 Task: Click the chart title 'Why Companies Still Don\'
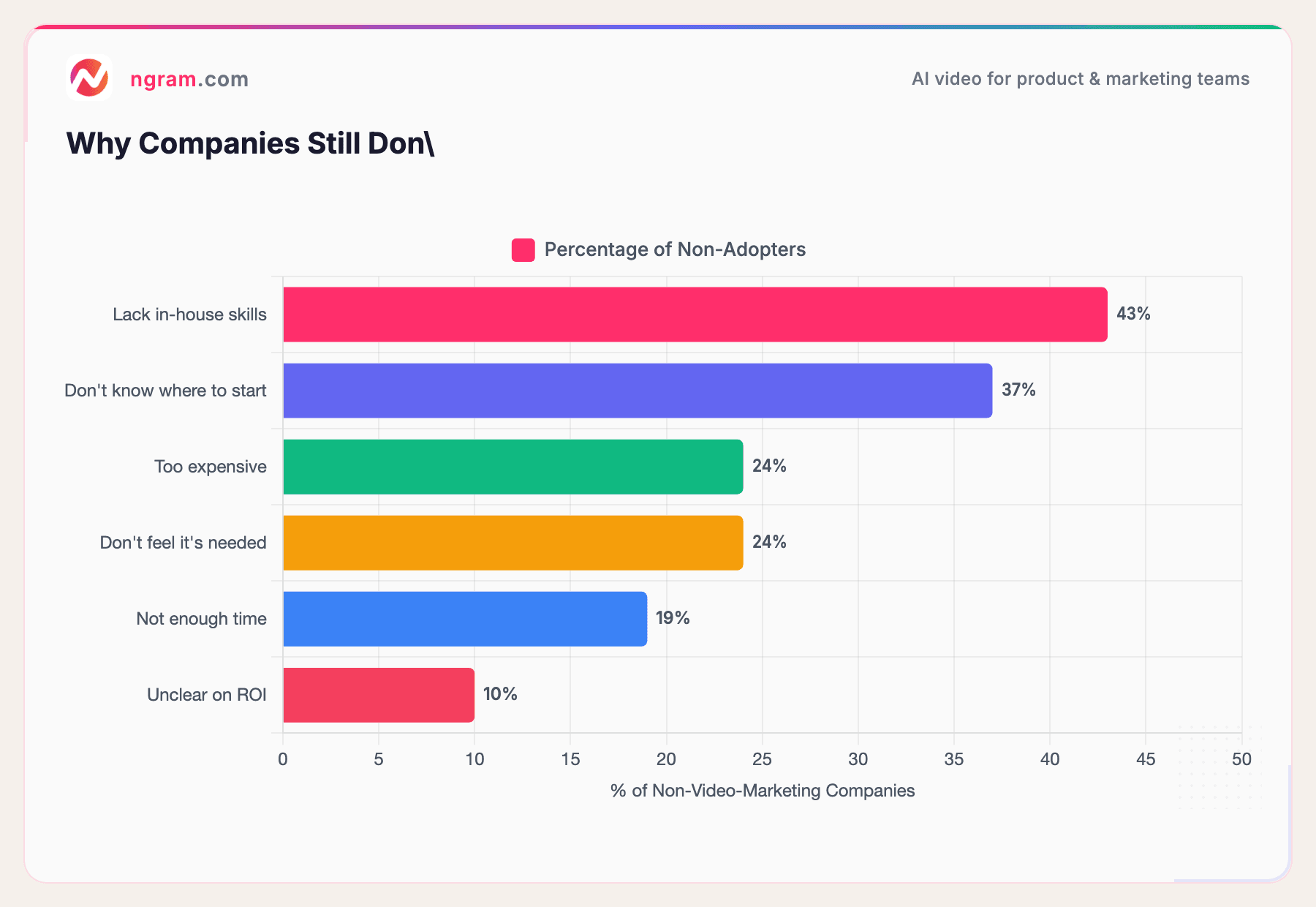(250, 143)
